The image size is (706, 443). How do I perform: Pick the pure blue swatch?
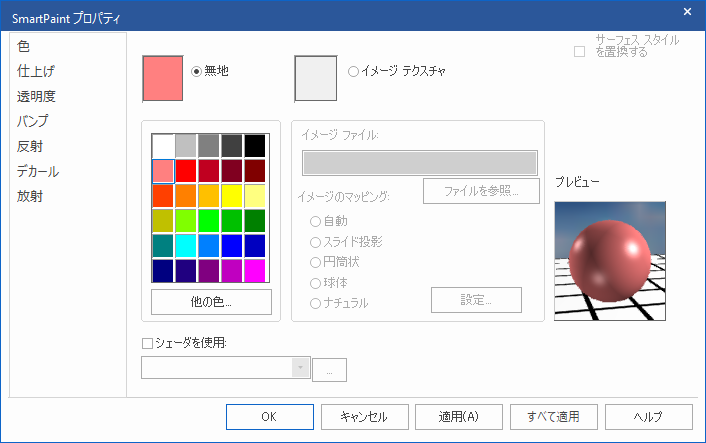click(232, 246)
